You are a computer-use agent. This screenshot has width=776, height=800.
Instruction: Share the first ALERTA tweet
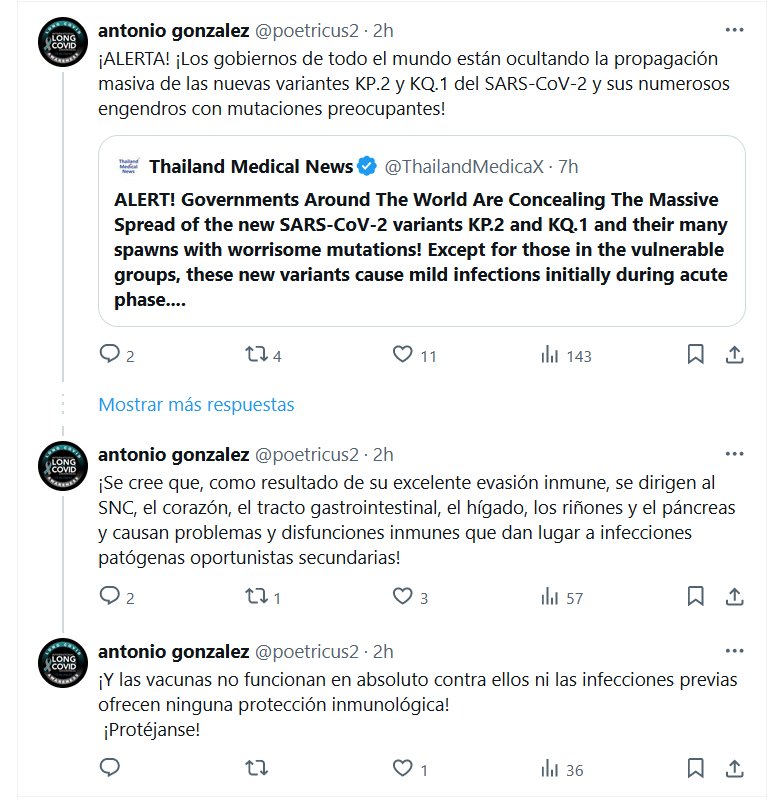pyautogui.click(x=733, y=354)
